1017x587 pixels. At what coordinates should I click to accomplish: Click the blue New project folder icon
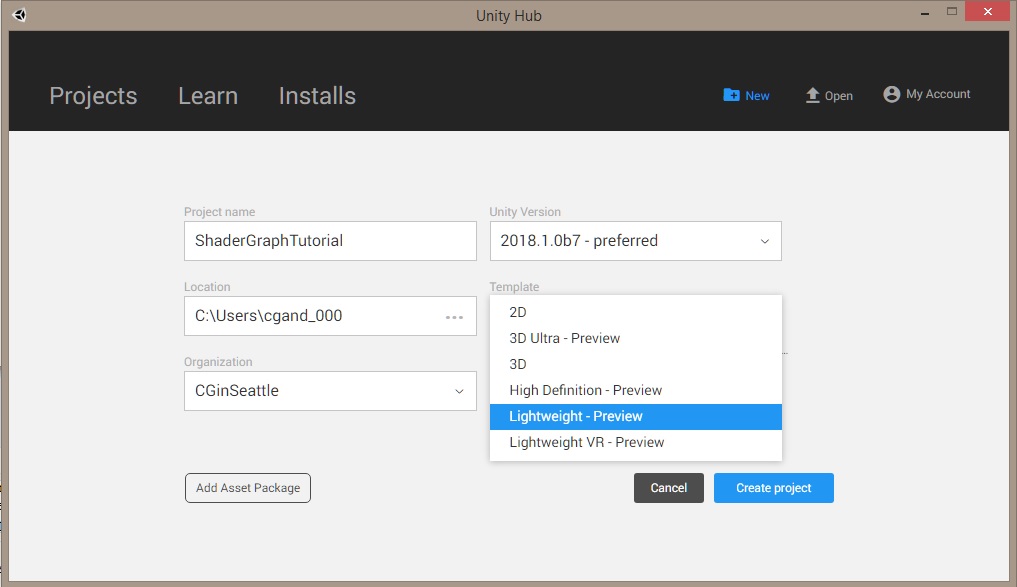pos(731,95)
